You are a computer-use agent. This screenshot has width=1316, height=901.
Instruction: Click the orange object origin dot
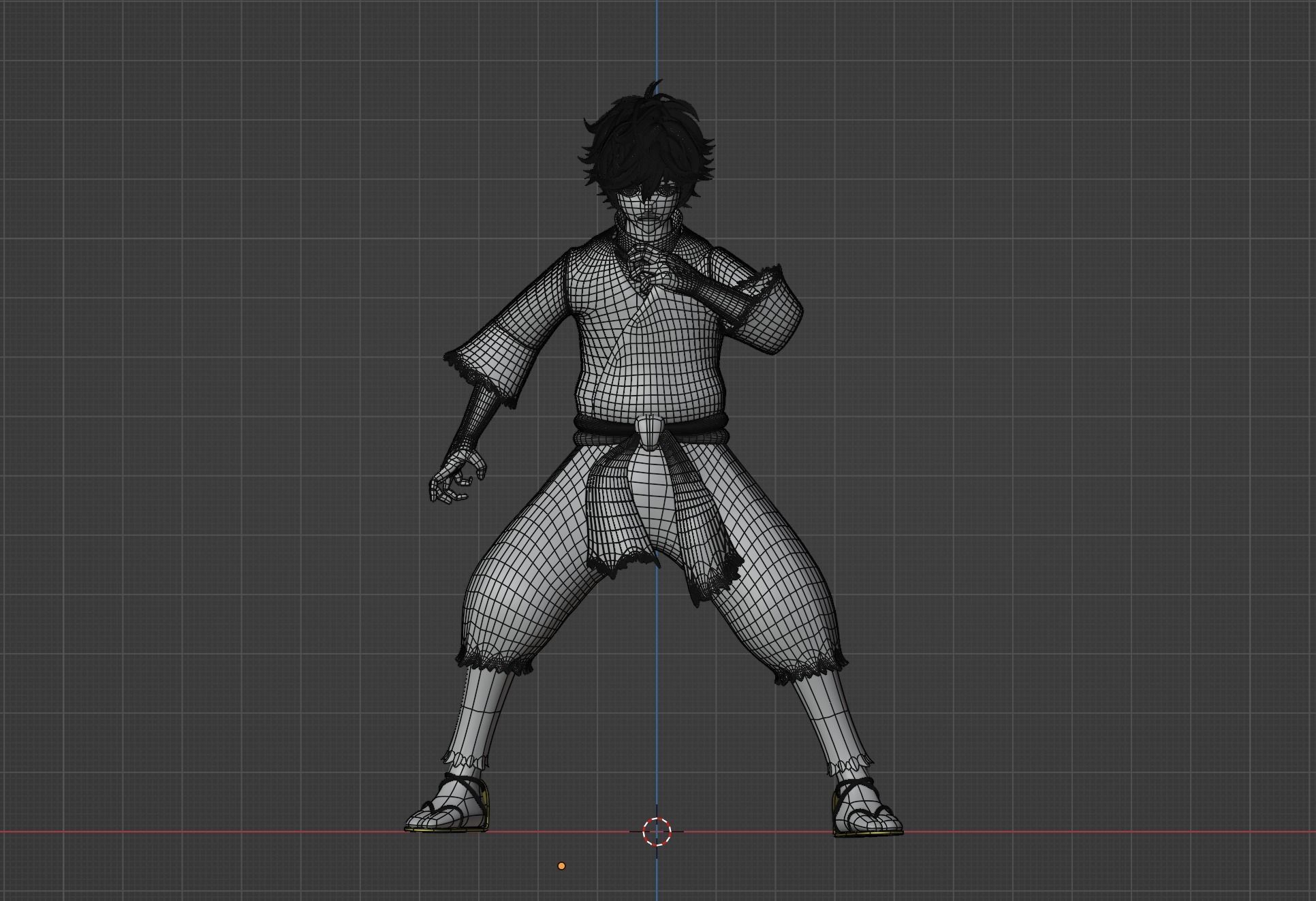[x=561, y=866]
